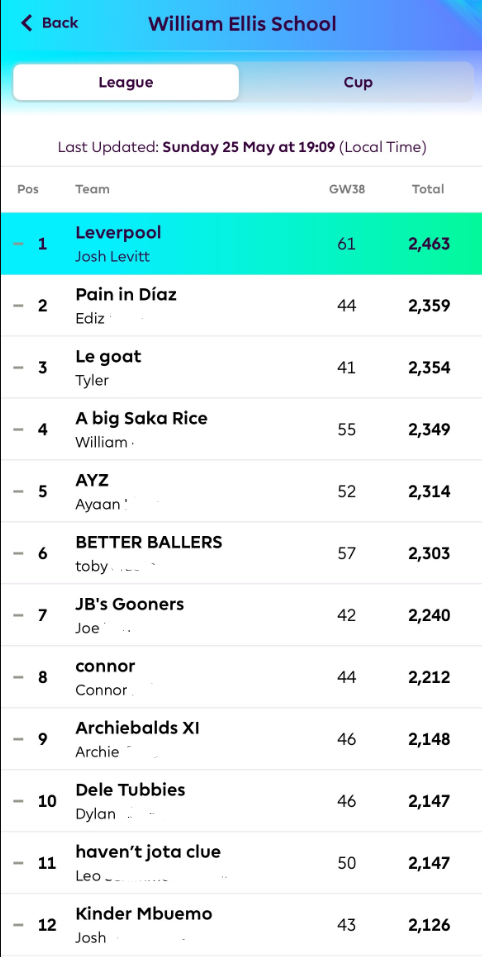Click the position movement dash beside rank 1
The height and width of the screenshot is (957, 482).
pyautogui.click(x=18, y=244)
